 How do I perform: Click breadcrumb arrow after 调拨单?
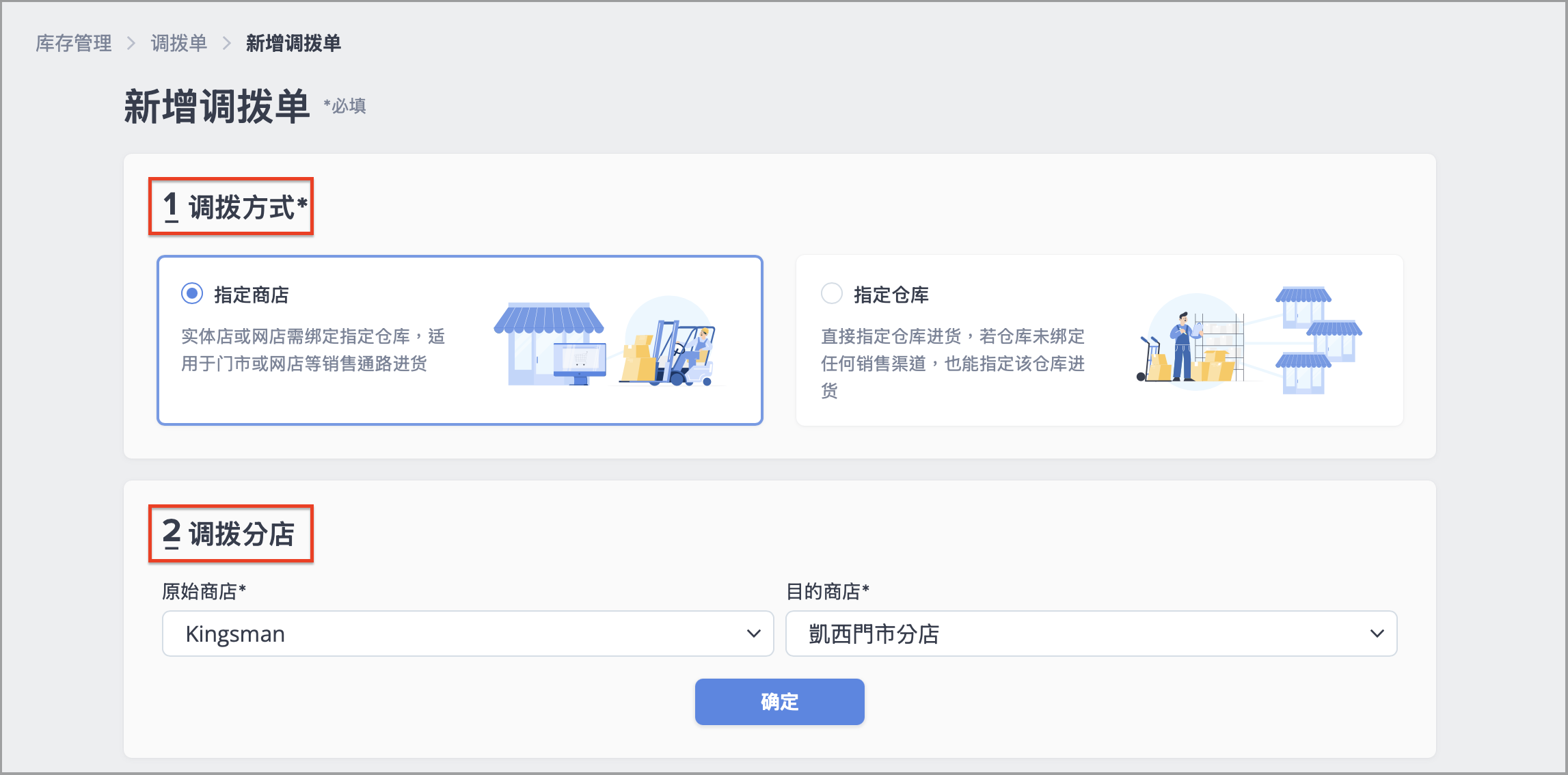coord(227,44)
